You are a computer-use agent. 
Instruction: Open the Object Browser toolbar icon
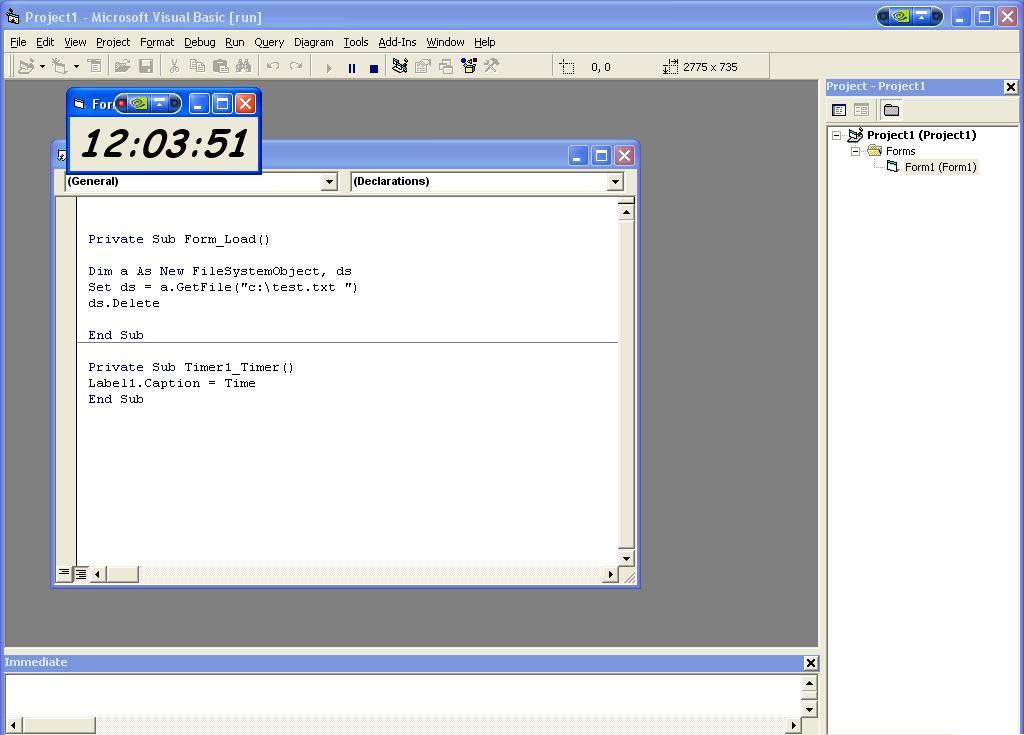[x=469, y=66]
